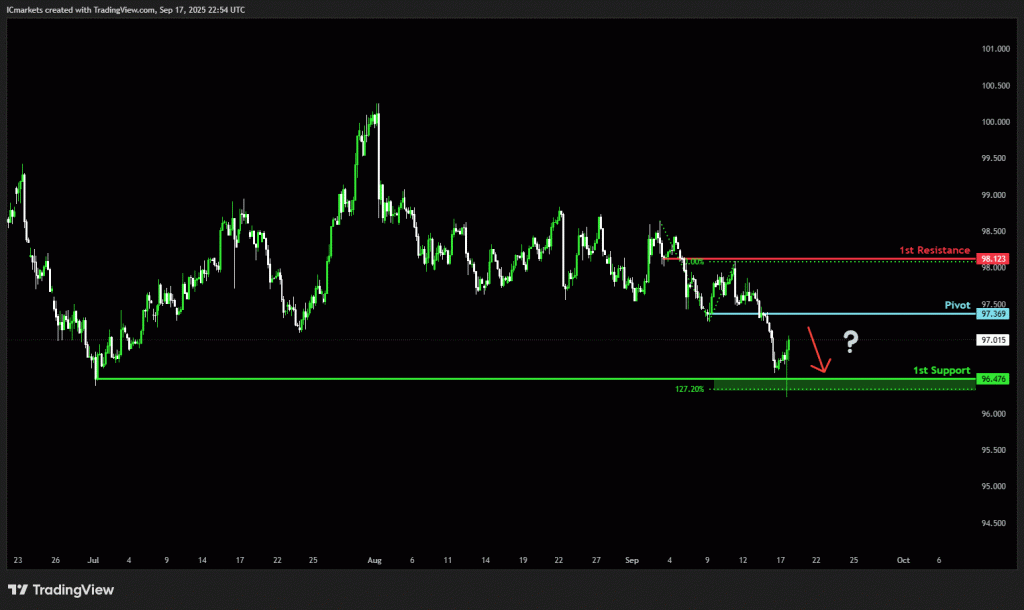1024x610 pixels.
Task: Click the 95.500 price axis value
Action: 995,450
